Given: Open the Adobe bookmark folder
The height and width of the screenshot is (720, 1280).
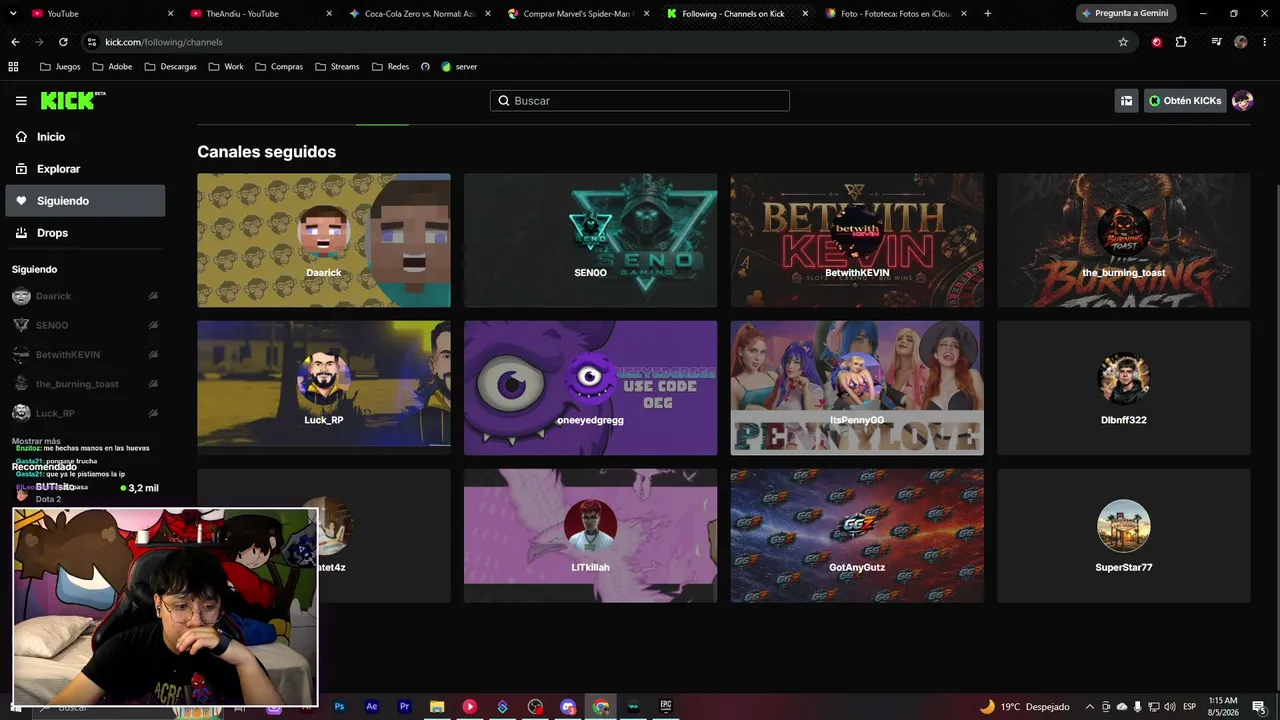Looking at the screenshot, I should coord(112,67).
